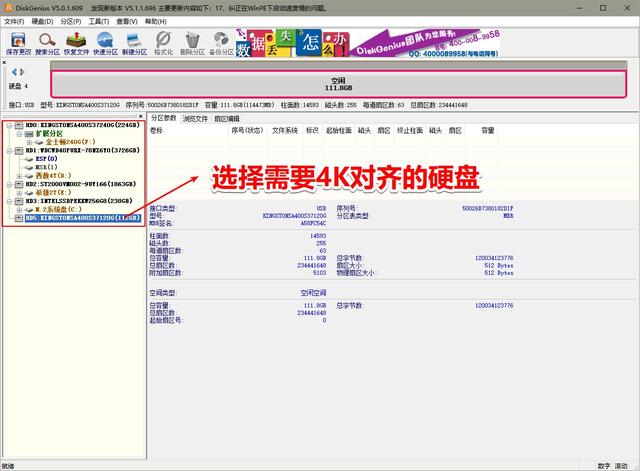Click the HD2 disk drive icon
Viewport: 640px width, 471px height.
click(19, 184)
